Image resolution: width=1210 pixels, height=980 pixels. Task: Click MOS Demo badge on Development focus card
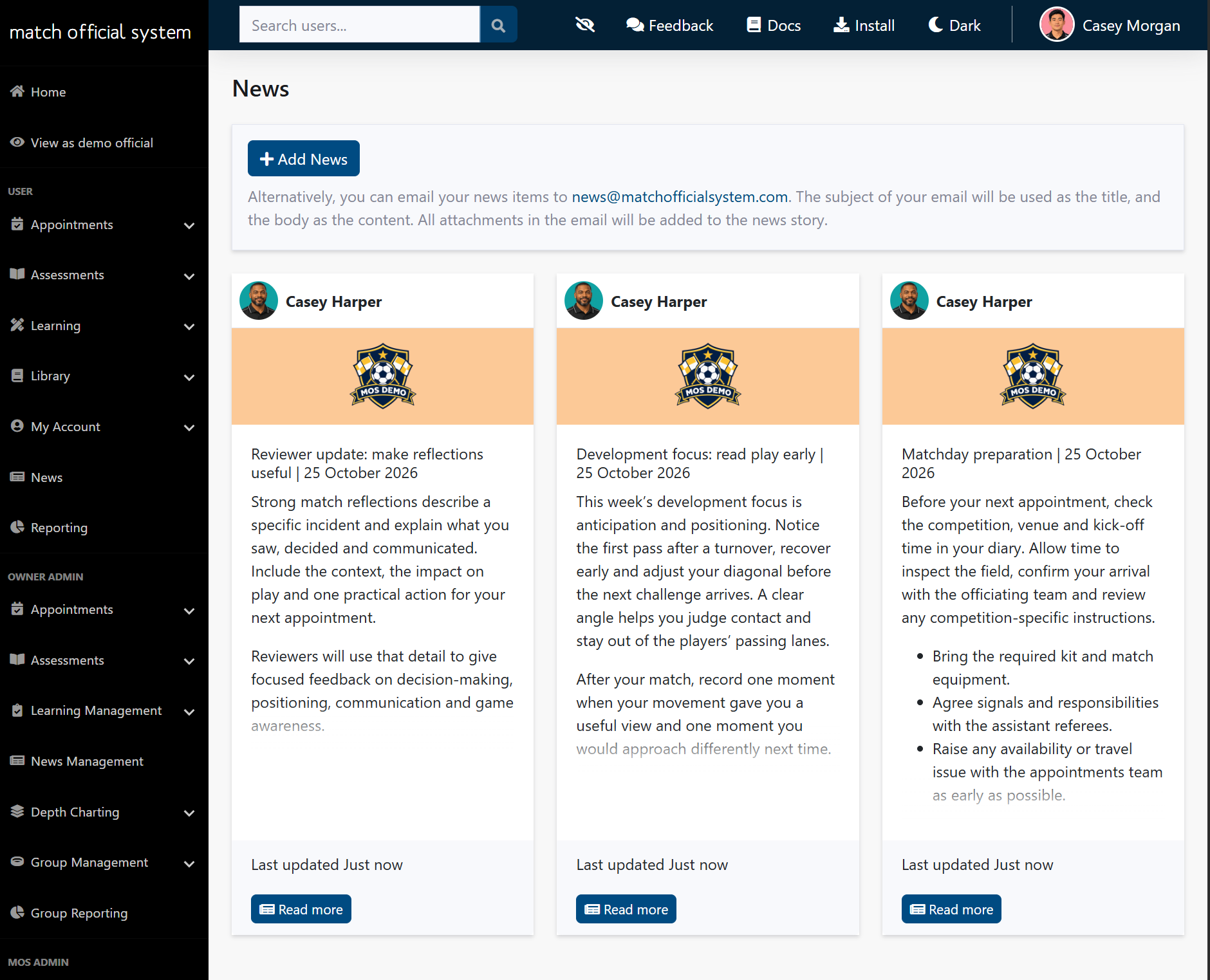pos(708,376)
